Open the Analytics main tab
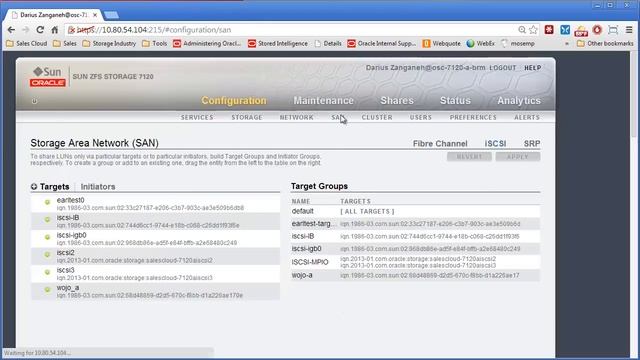Screen dimensions: 640x360 [519, 100]
